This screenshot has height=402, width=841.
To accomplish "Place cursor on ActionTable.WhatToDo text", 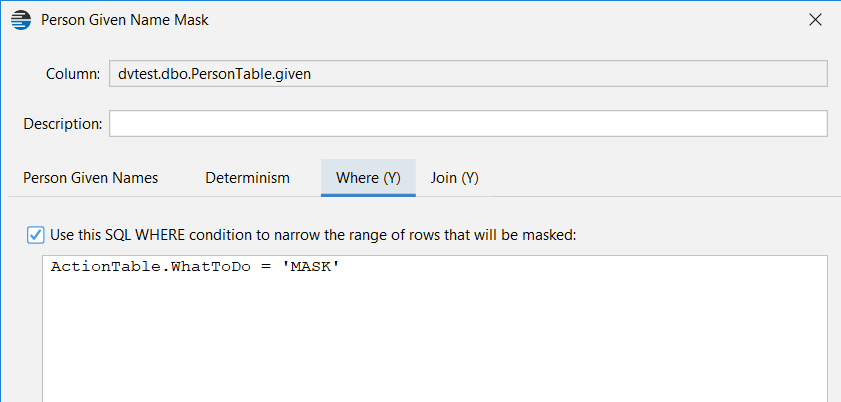I will point(151,267).
